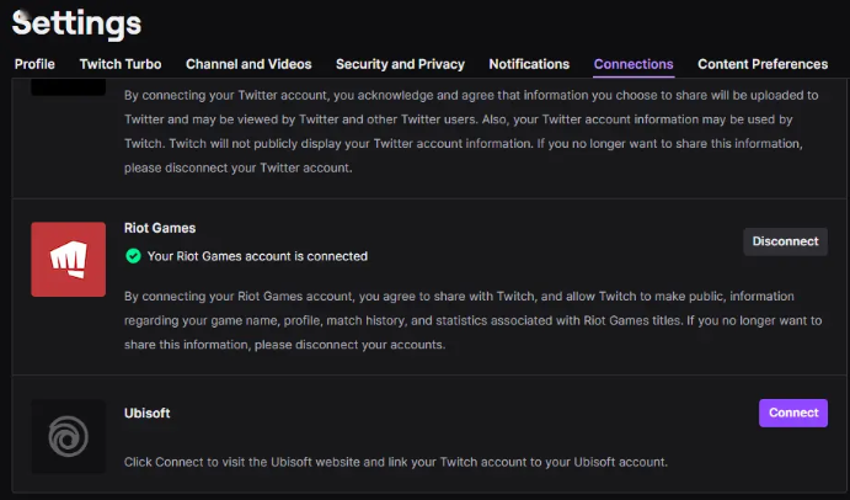
Task: Click the Ubisoft swirl logo
Action: [x=68, y=436]
